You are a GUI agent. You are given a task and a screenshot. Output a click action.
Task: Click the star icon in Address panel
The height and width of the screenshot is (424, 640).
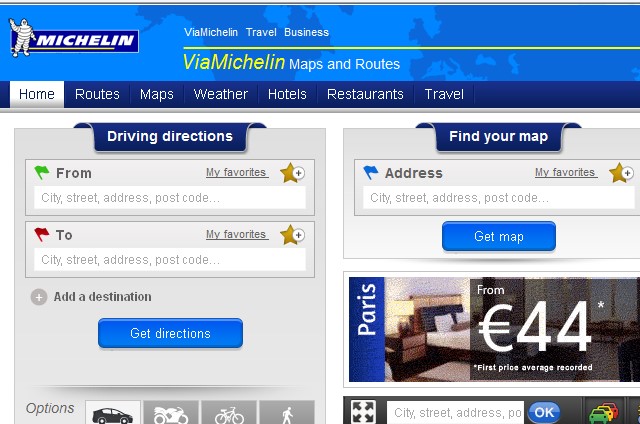(621, 173)
